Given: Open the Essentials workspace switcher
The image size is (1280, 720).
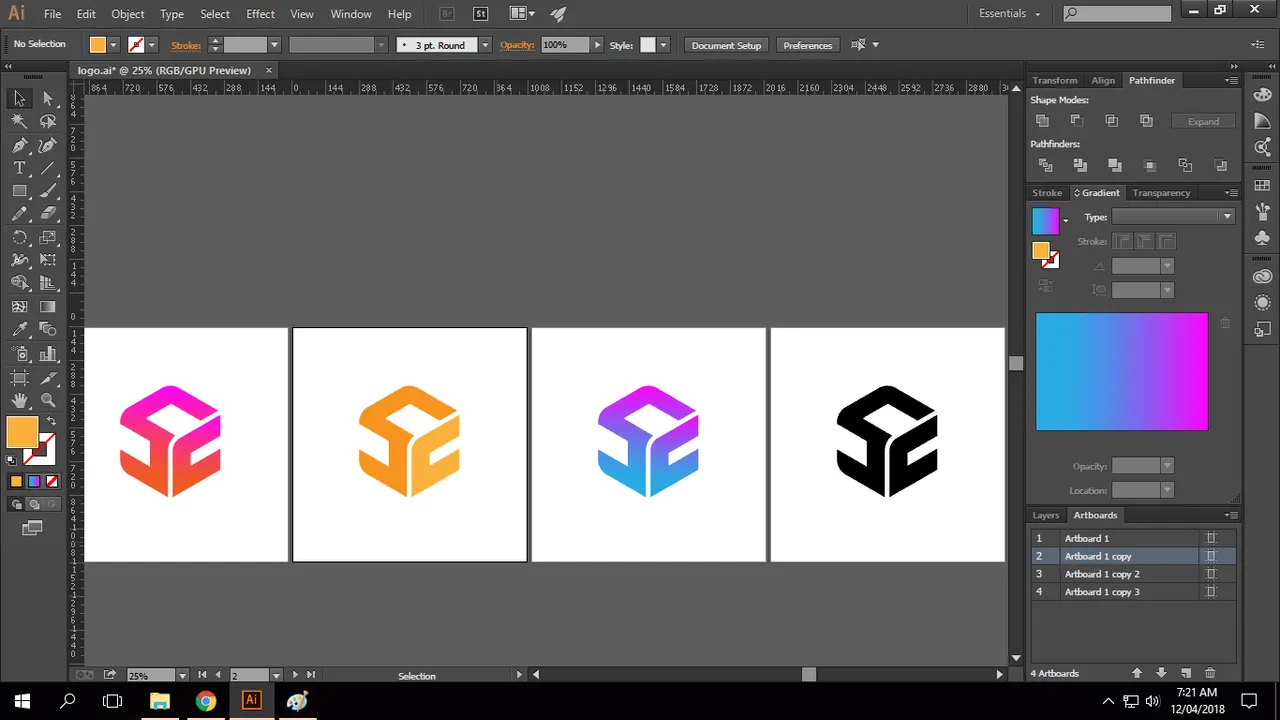Looking at the screenshot, I should click(x=1010, y=14).
